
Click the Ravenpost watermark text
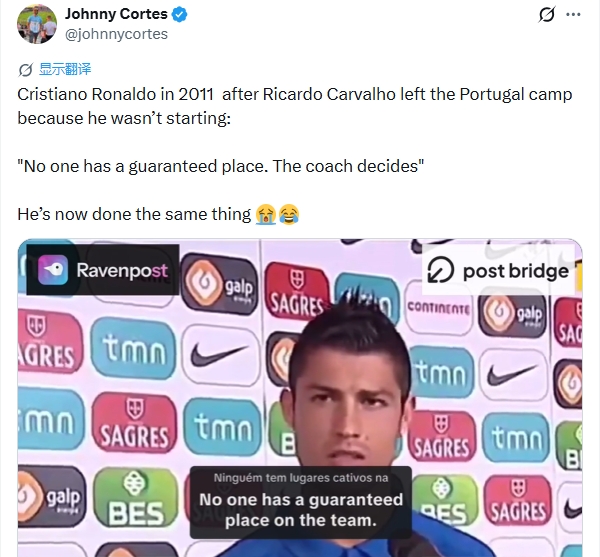coord(122,270)
